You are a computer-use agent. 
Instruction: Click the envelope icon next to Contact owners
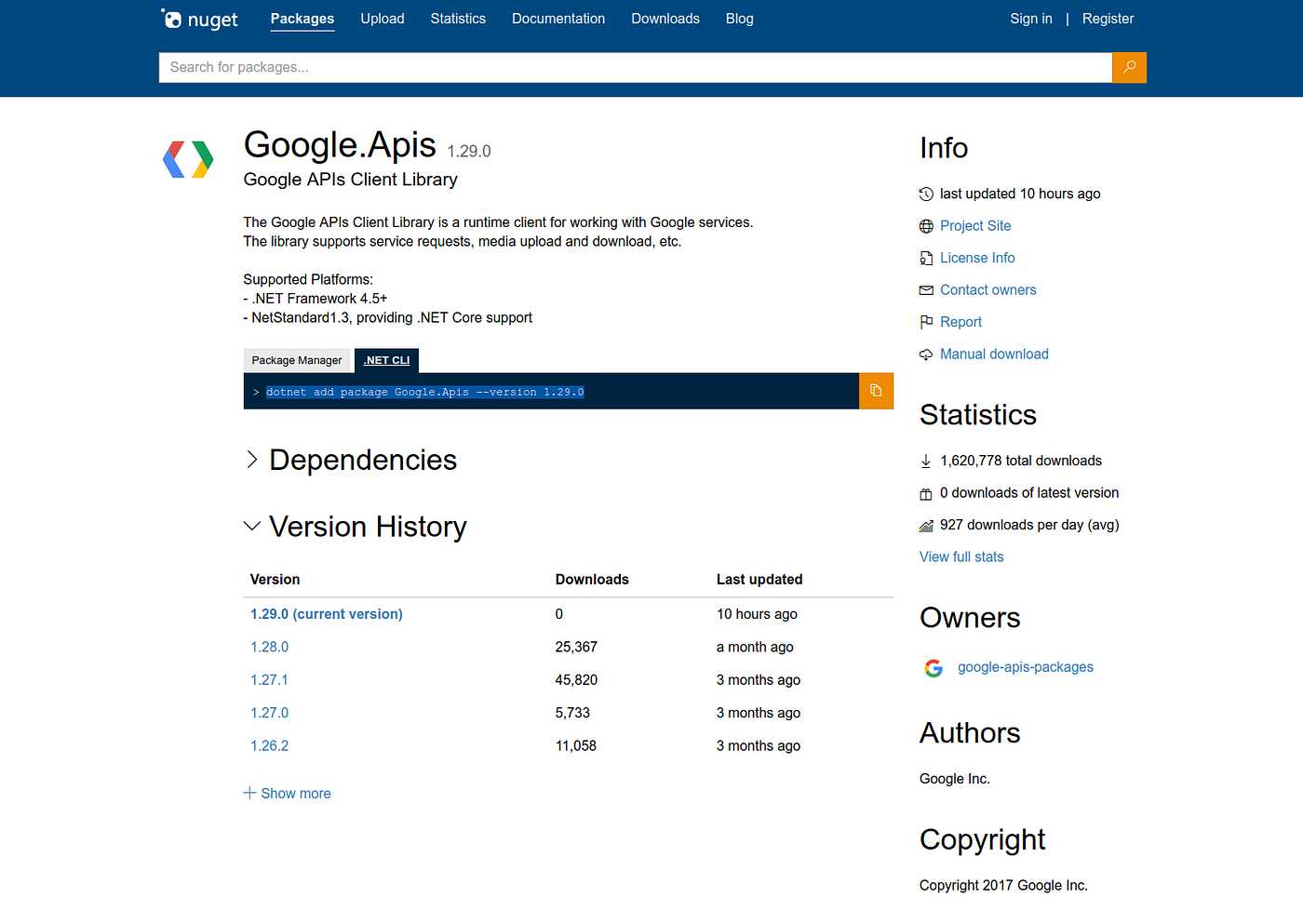pyautogui.click(x=926, y=289)
